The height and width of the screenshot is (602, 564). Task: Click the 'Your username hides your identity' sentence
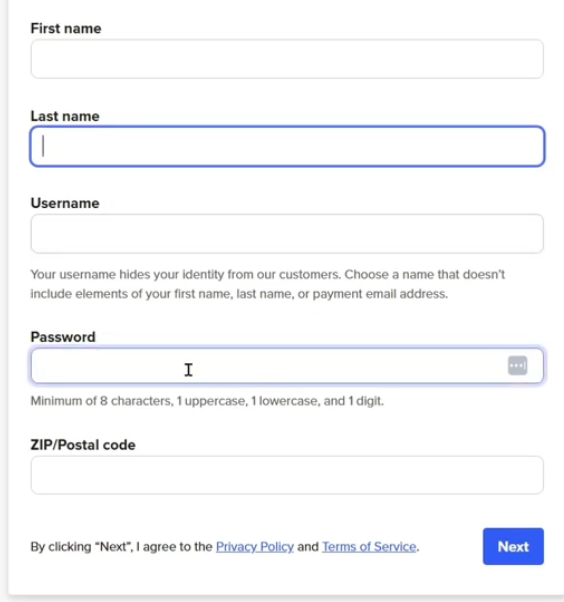[186, 275]
